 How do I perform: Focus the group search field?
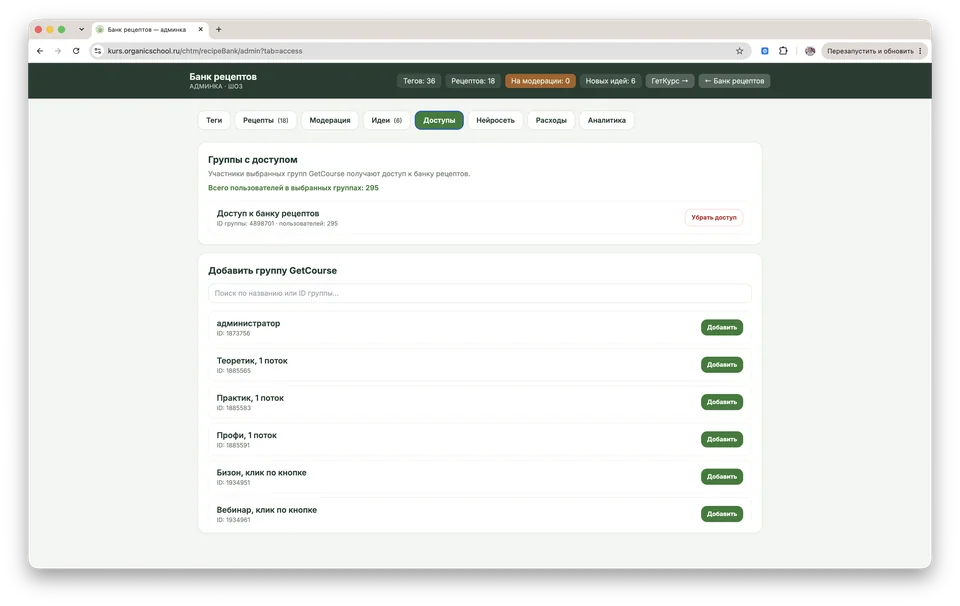coord(479,293)
